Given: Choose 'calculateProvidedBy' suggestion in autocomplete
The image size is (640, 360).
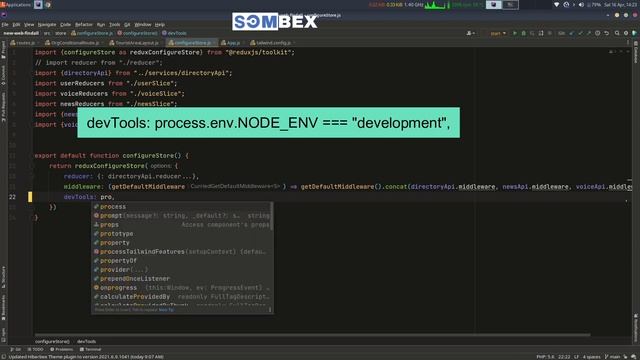Looking at the screenshot, I should 182,296.
